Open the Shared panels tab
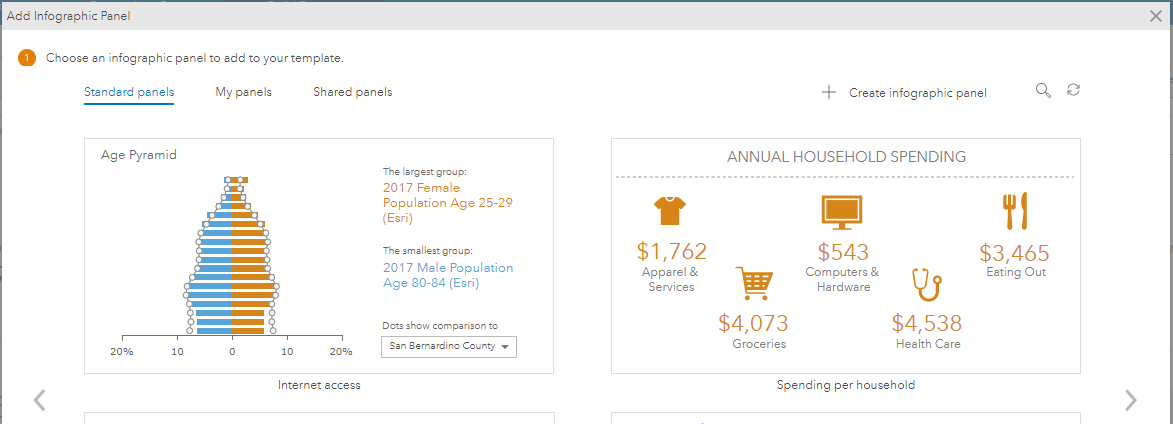The image size is (1173, 424). (352, 92)
